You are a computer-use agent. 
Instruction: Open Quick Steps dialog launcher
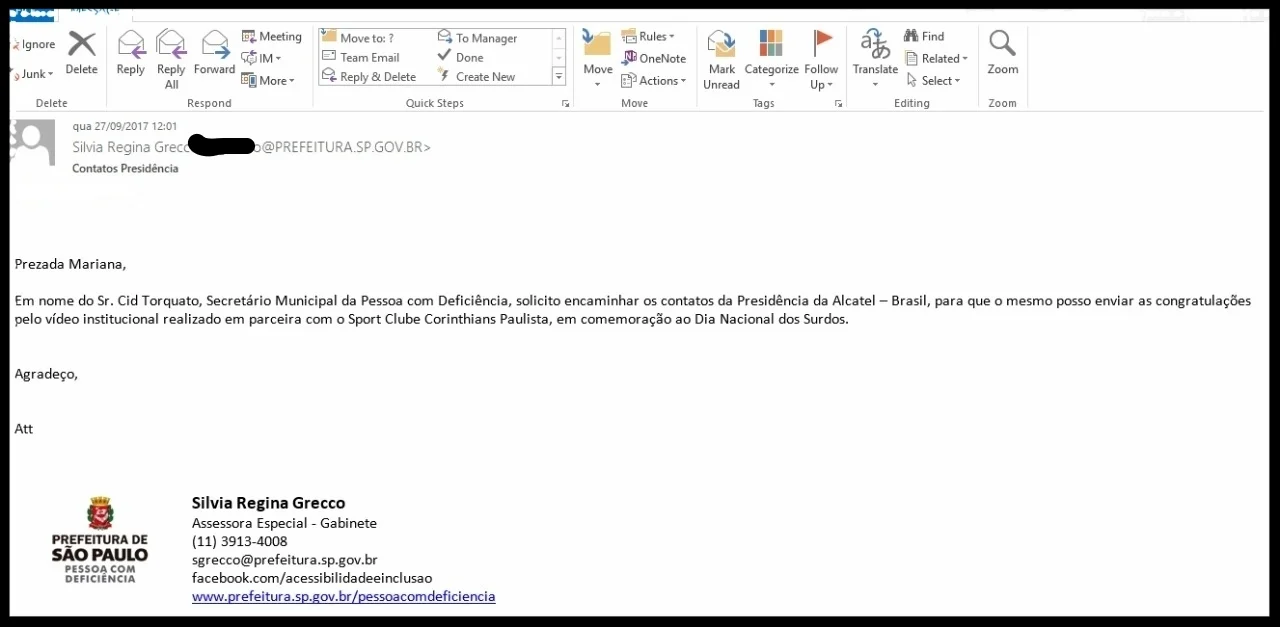[565, 104]
